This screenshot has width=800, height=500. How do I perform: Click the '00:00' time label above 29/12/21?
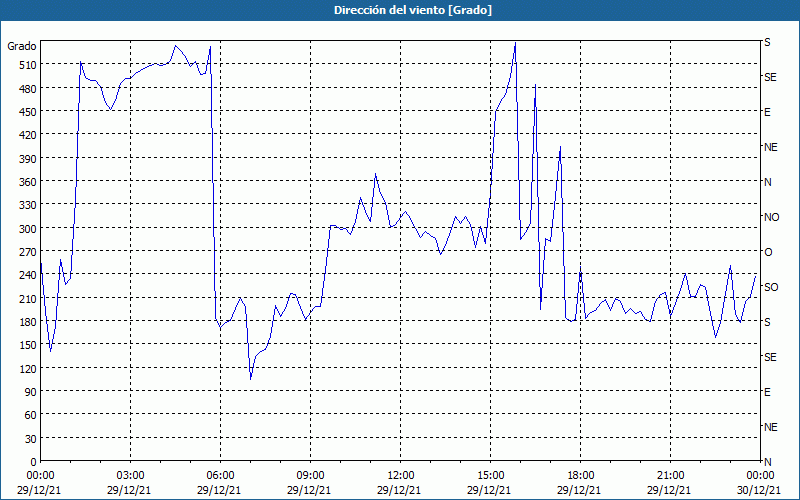point(40,476)
